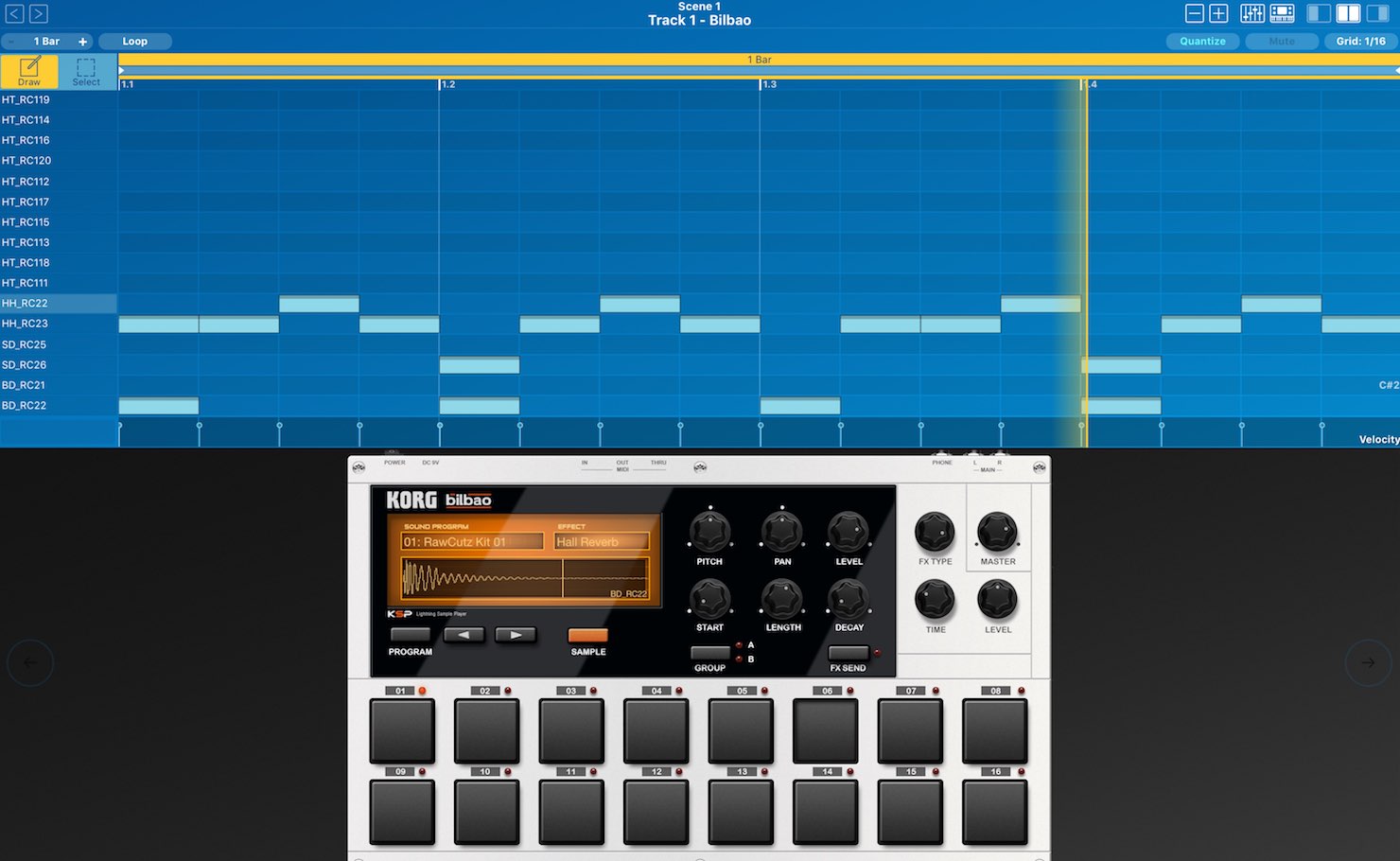The image size is (1400, 861).
Task: Toggle Quantize on the track
Action: click(1202, 42)
